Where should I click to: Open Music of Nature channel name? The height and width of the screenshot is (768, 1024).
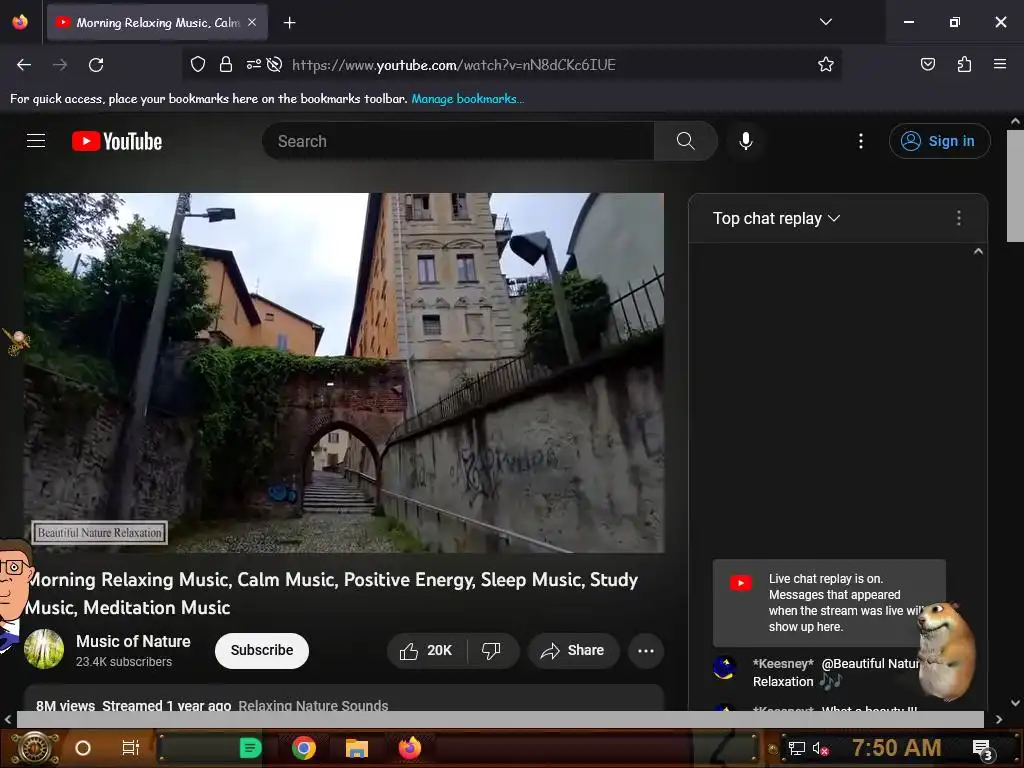pos(133,641)
